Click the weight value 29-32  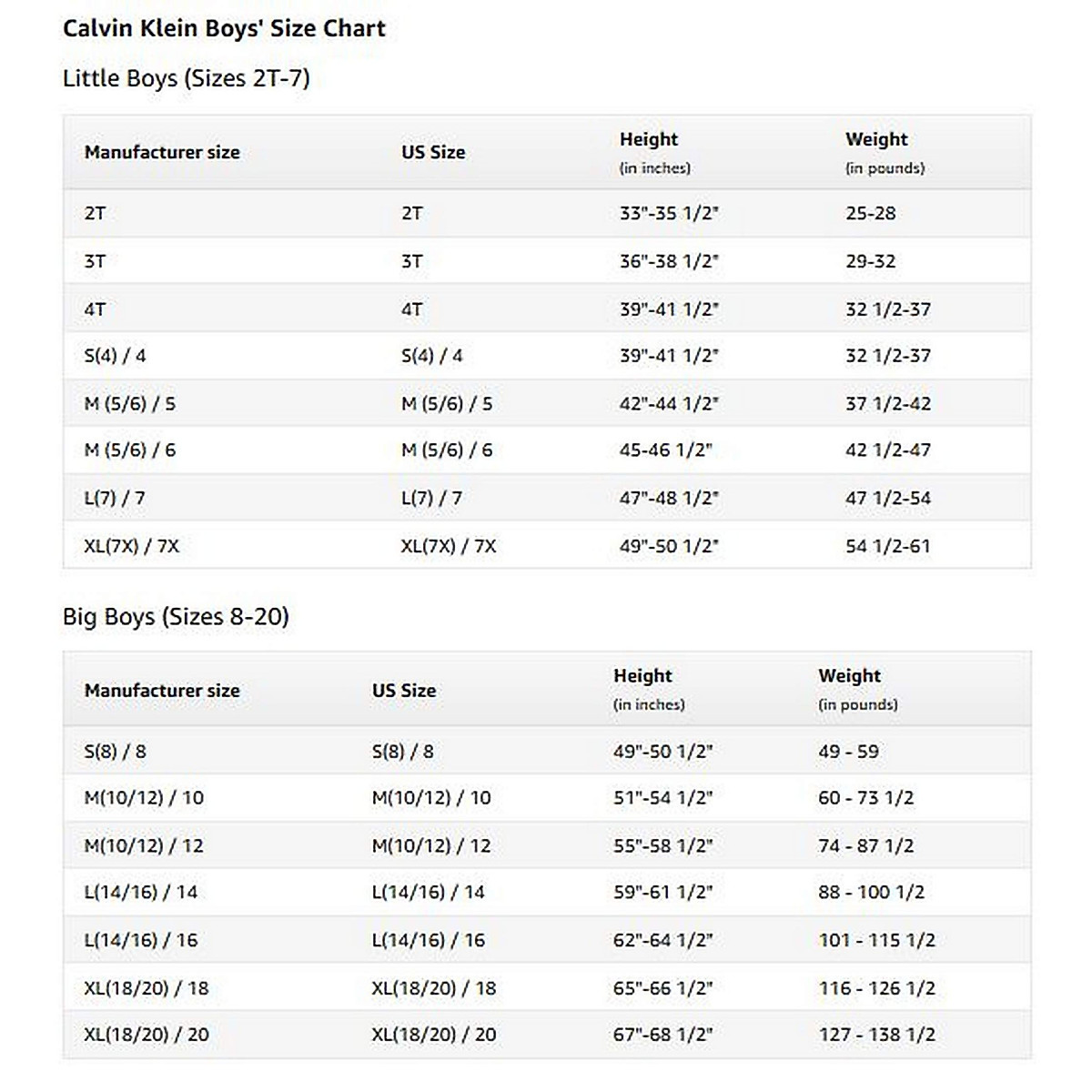click(870, 262)
